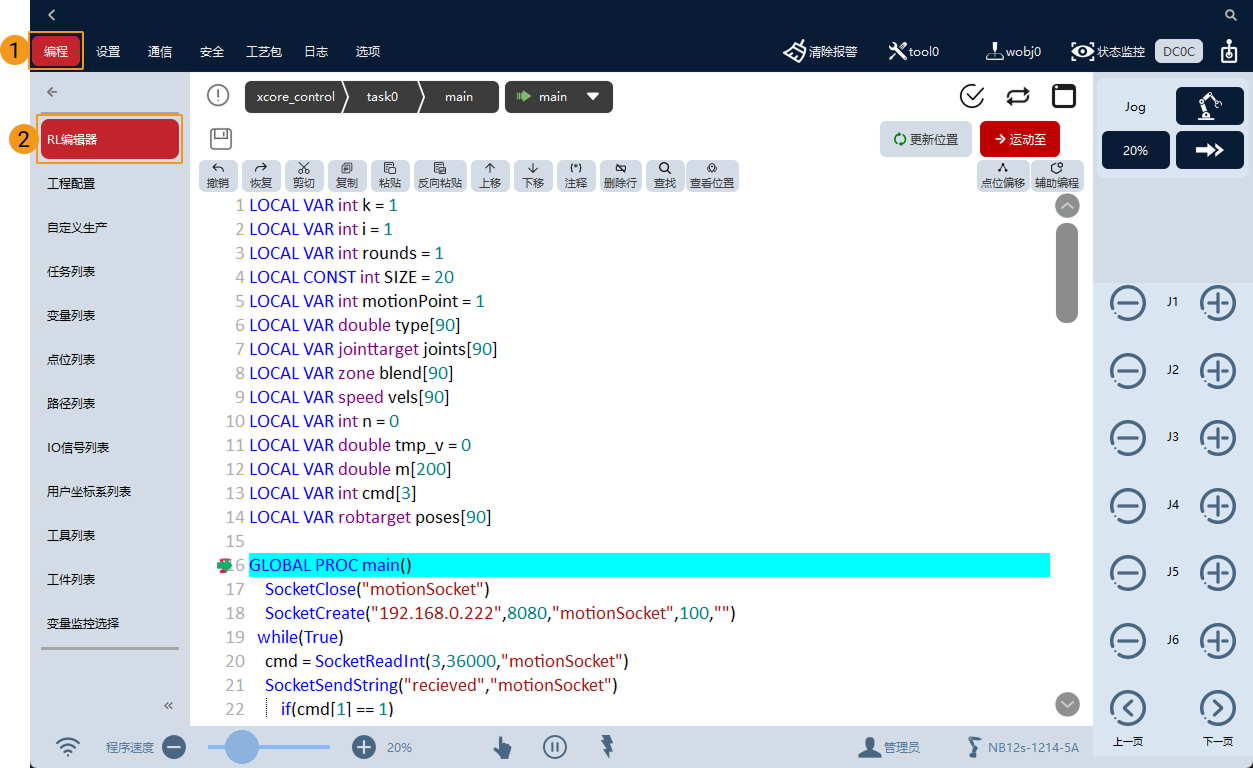The width and height of the screenshot is (1253, 768).
Task: Click the code editor vertical scrollbar
Action: point(1067,272)
